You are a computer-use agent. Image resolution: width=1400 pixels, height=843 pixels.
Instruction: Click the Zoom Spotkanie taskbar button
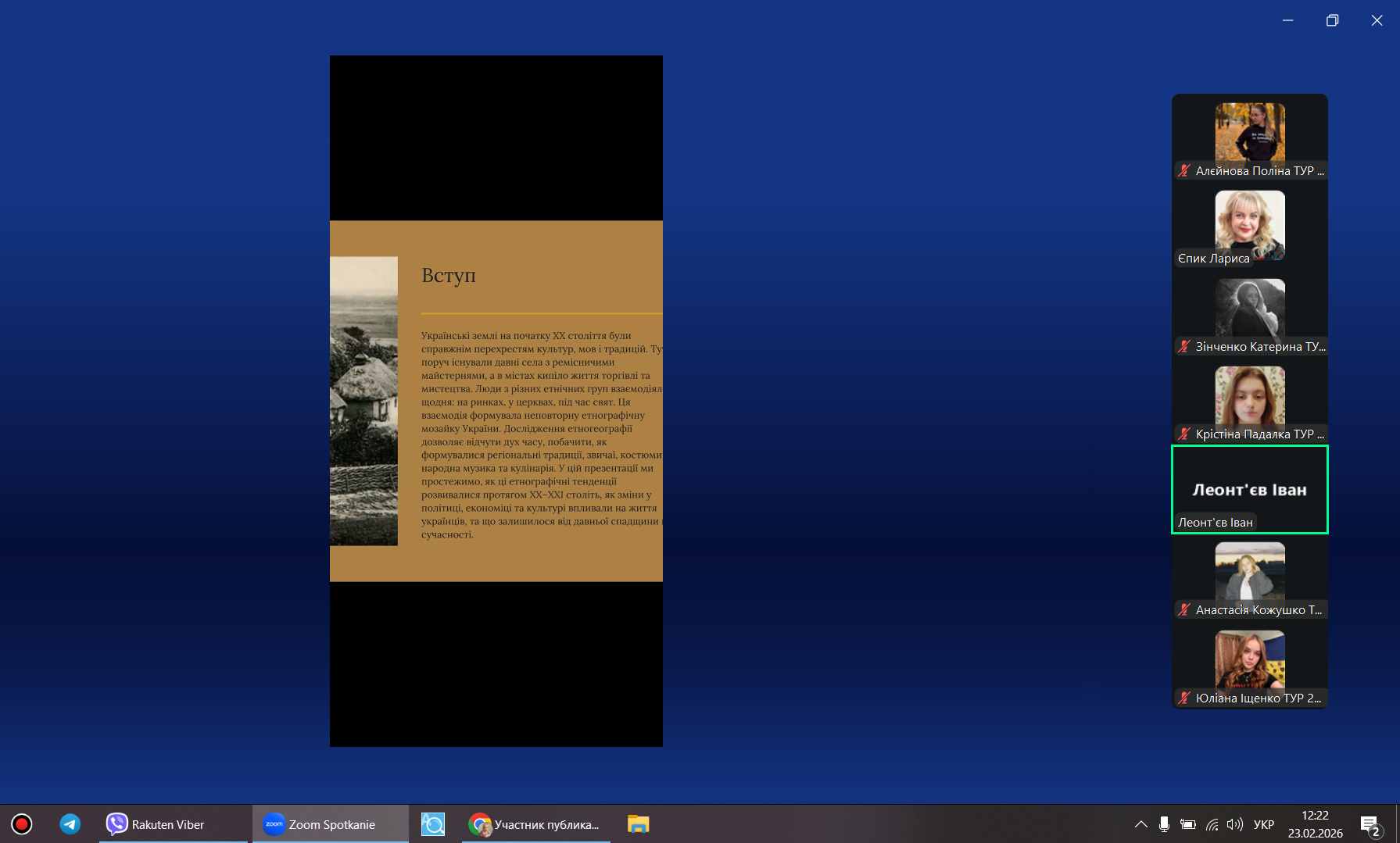pos(330,824)
